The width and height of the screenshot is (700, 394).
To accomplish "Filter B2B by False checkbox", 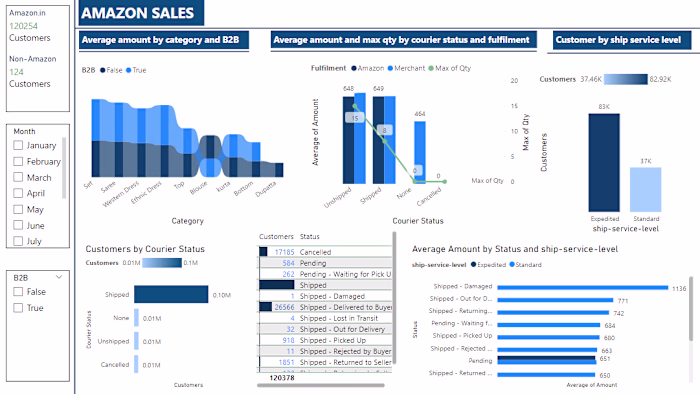I will (x=18, y=292).
